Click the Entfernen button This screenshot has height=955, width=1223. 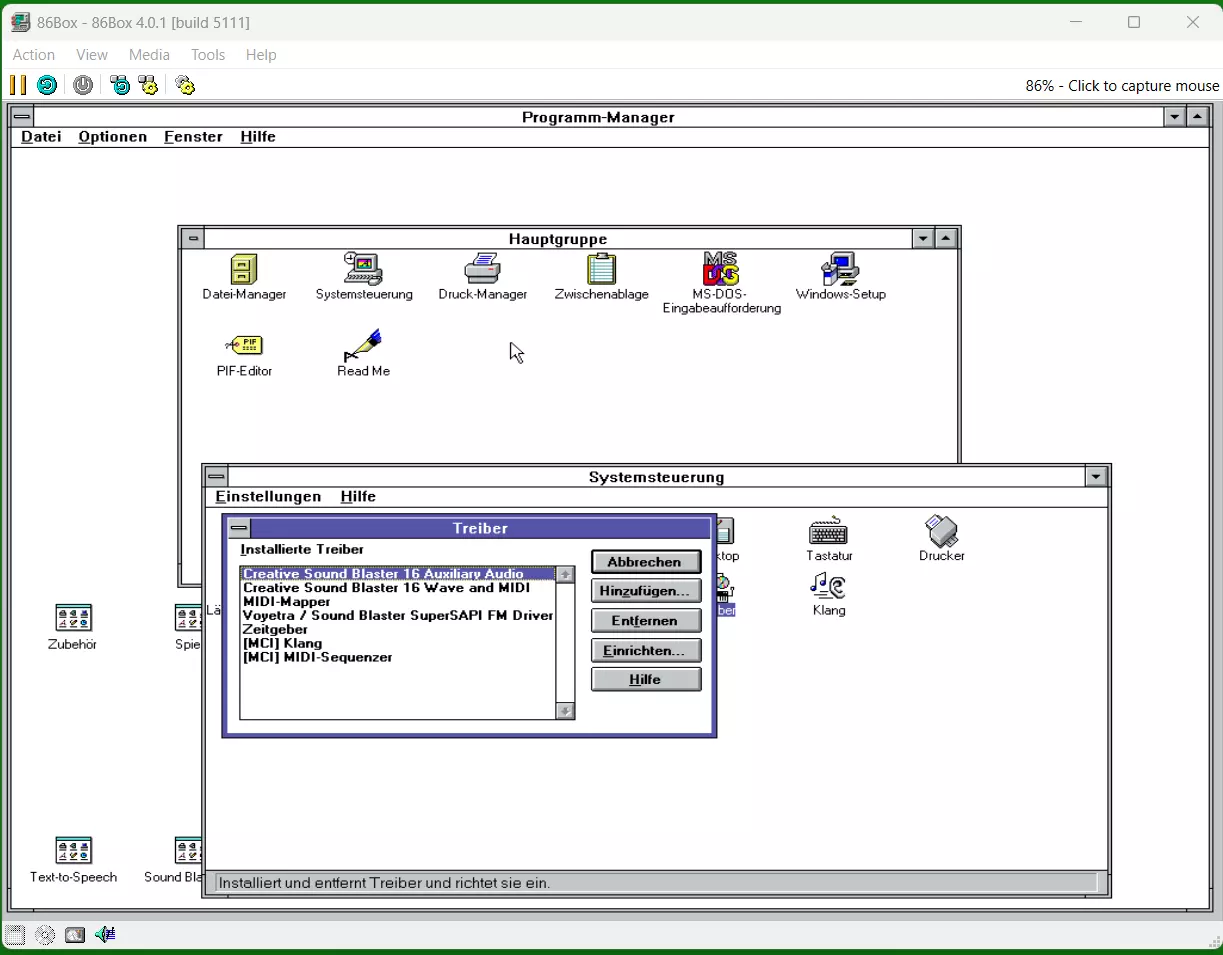(646, 621)
